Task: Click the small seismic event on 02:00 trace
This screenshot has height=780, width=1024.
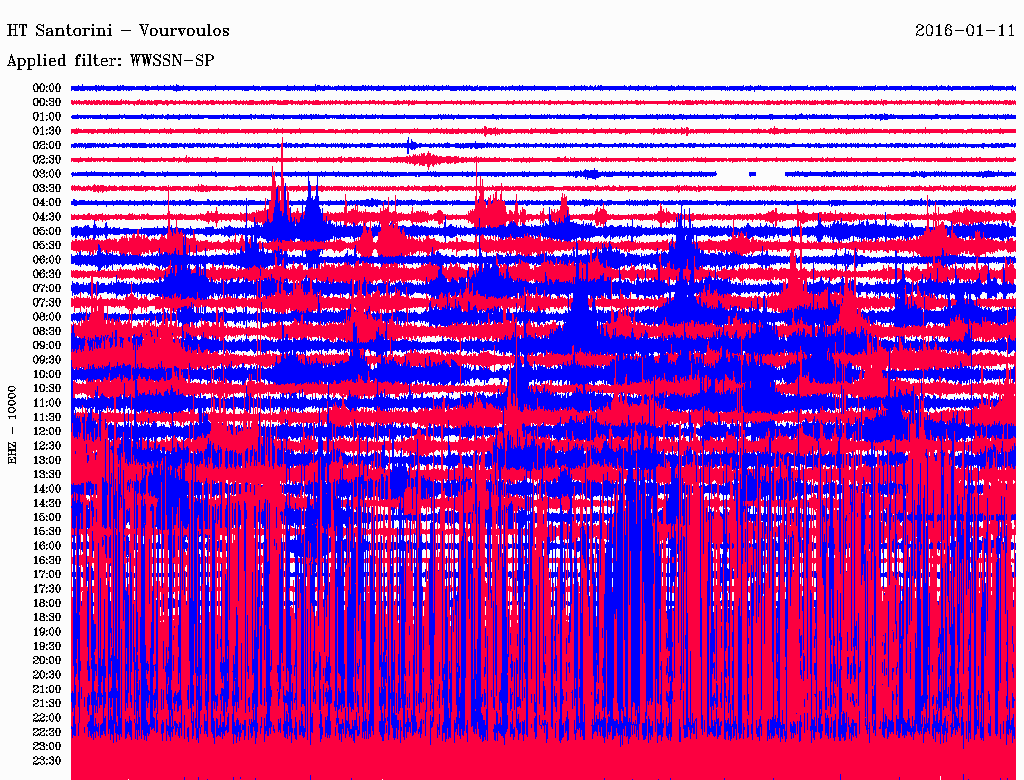Action: pos(411,145)
